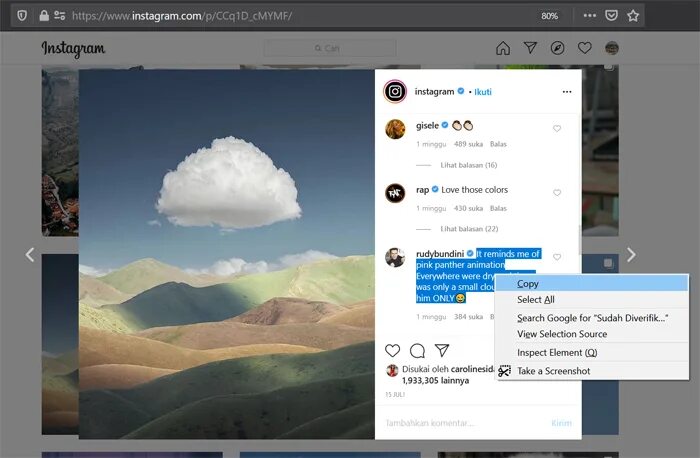Choose Select All from context menu

tap(592, 300)
